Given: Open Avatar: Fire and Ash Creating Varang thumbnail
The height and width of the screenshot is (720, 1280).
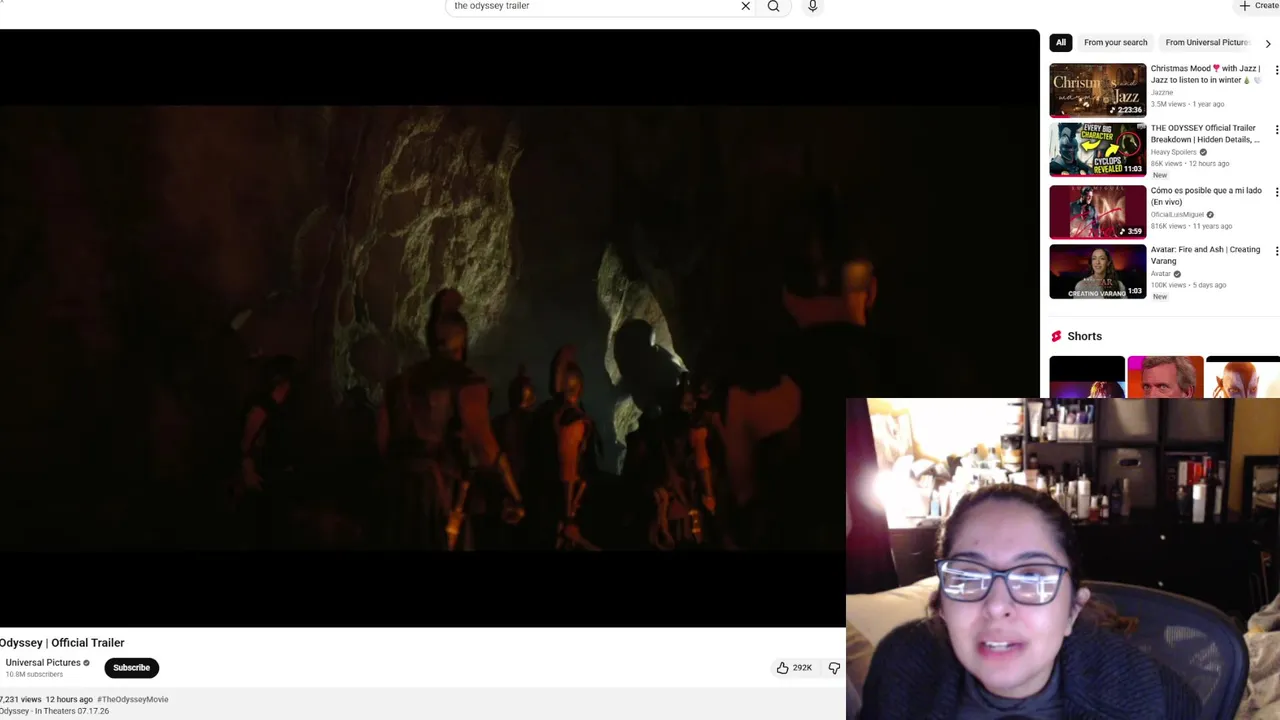Looking at the screenshot, I should 1097,271.
